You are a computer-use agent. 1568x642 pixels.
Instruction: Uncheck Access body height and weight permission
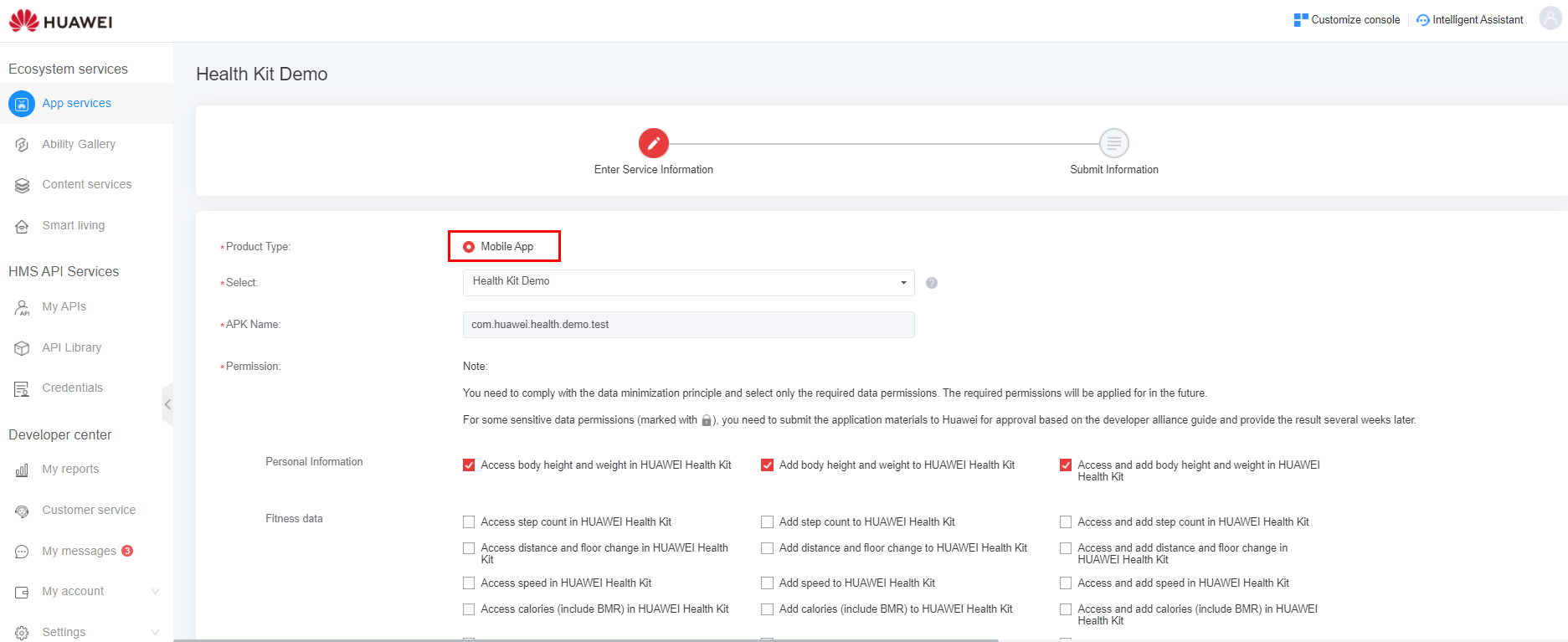pyautogui.click(x=469, y=465)
